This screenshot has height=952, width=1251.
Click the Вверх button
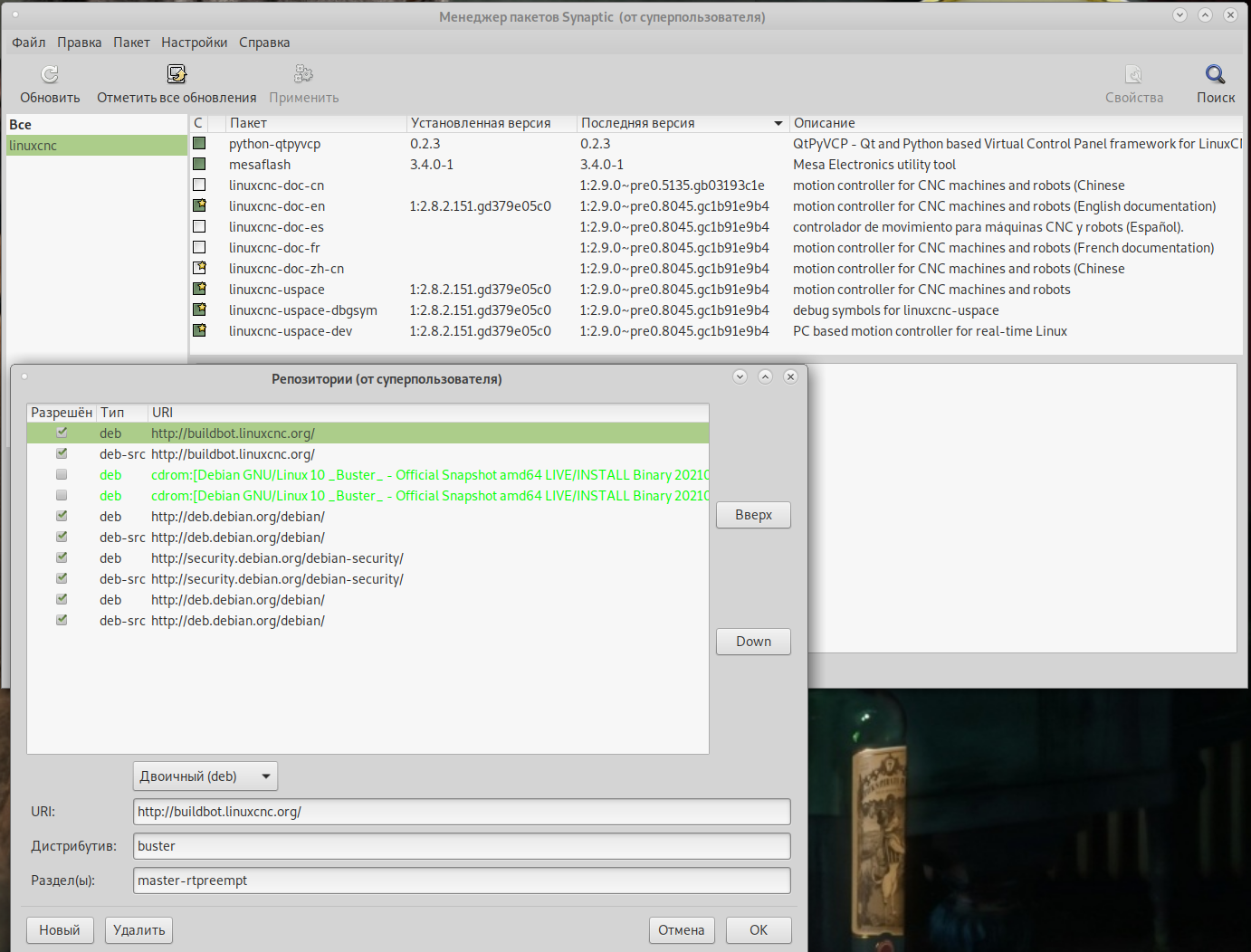tap(753, 515)
